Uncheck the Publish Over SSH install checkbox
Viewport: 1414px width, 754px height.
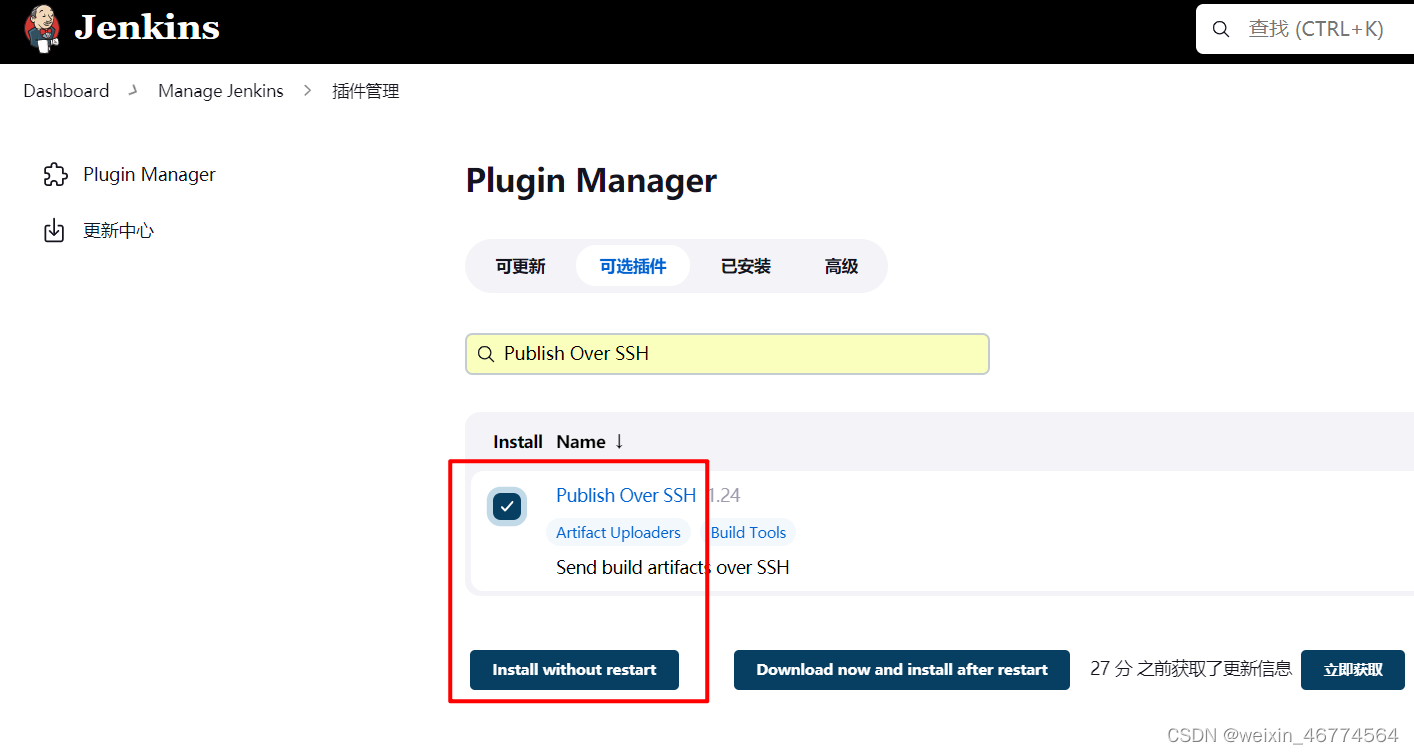pos(507,507)
